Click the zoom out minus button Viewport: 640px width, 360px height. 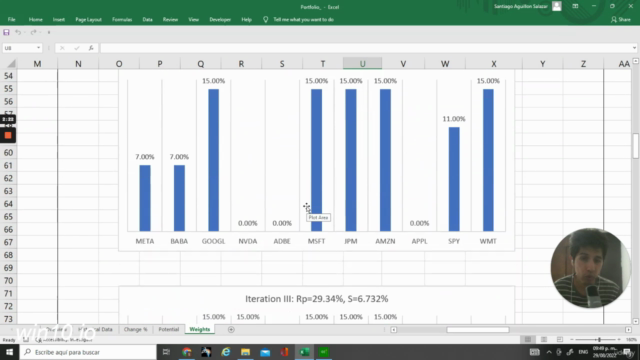click(x=572, y=340)
